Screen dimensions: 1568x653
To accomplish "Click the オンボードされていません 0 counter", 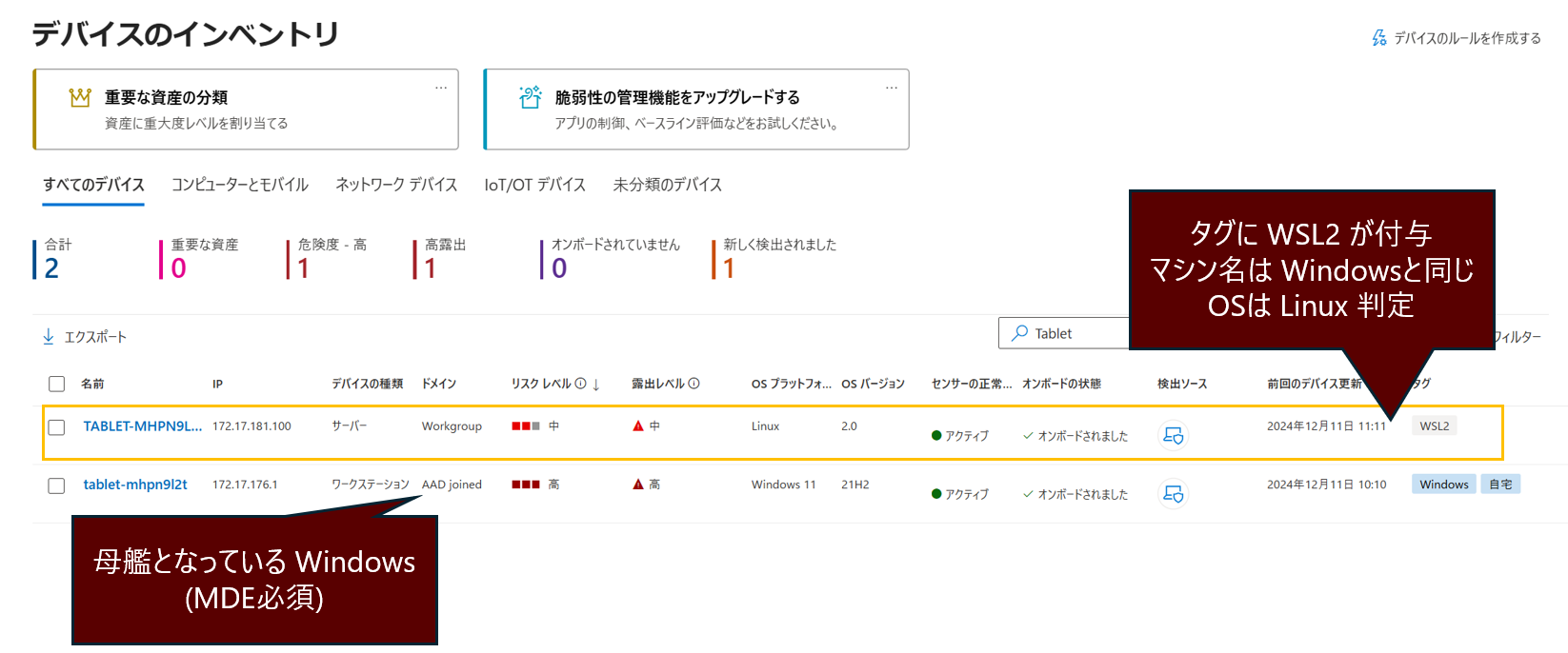I will pyautogui.click(x=611, y=259).
